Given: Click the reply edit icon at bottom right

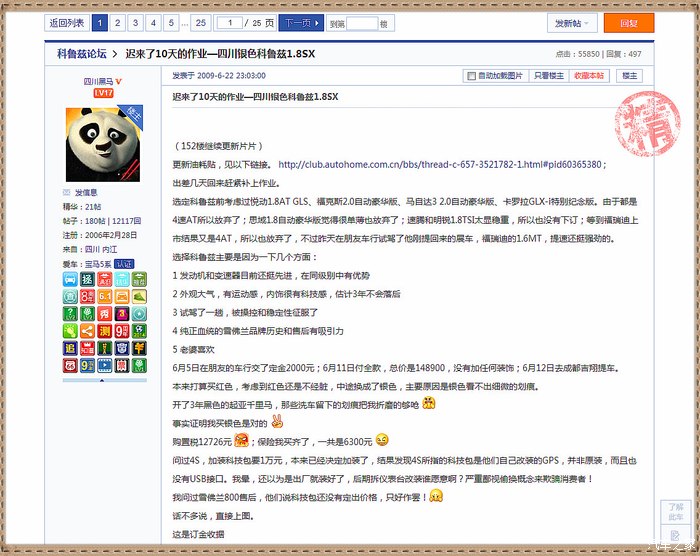Looking at the screenshot, I should 676,513.
